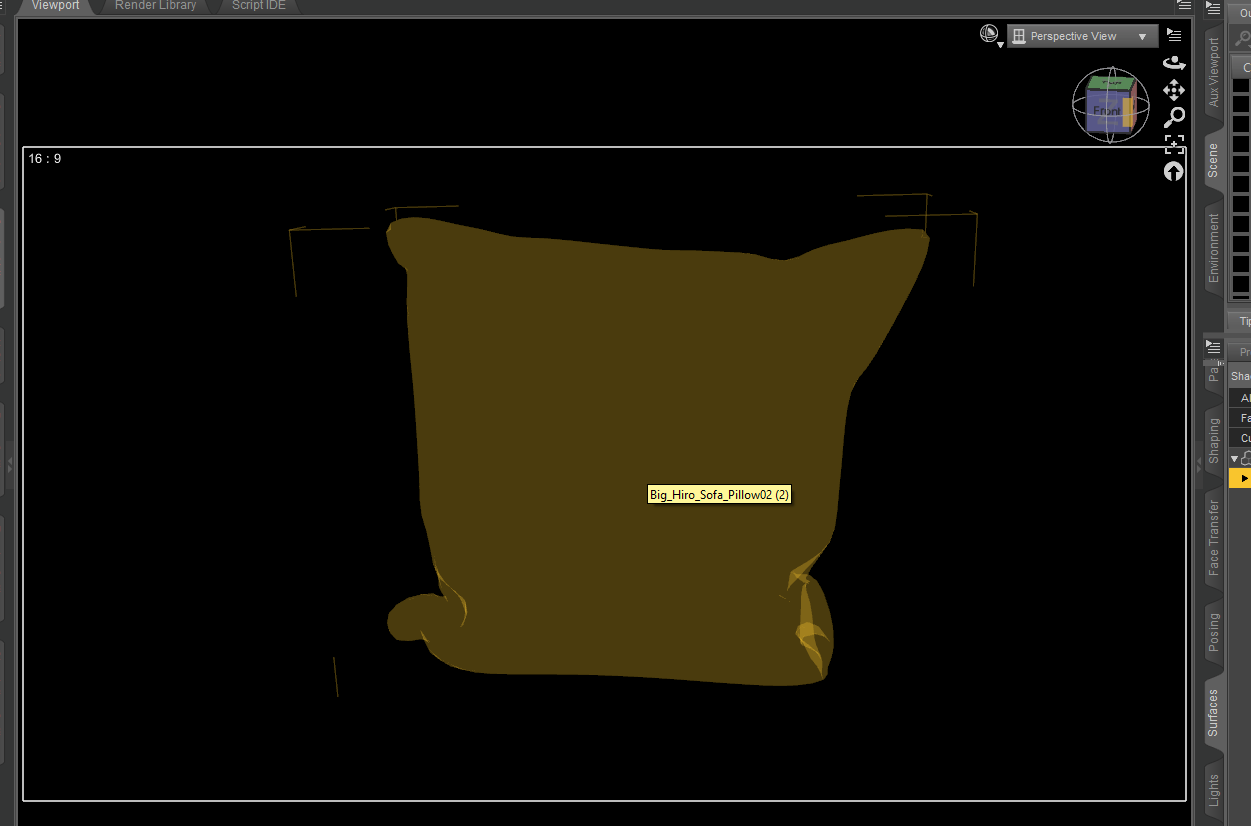Open the Face Transfer side tab
The width and height of the screenshot is (1251, 826).
coord(1214,538)
